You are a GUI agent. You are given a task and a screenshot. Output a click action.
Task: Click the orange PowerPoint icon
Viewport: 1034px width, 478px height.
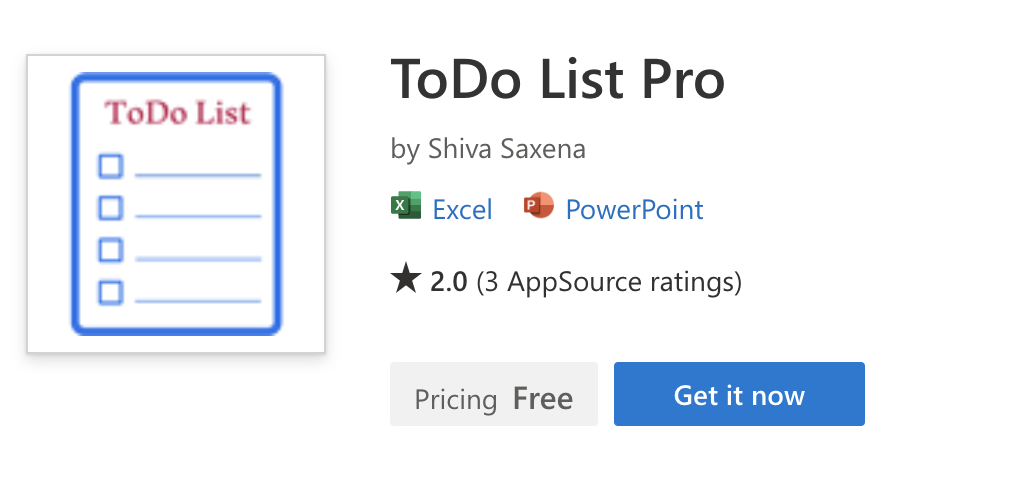pyautogui.click(x=538, y=208)
